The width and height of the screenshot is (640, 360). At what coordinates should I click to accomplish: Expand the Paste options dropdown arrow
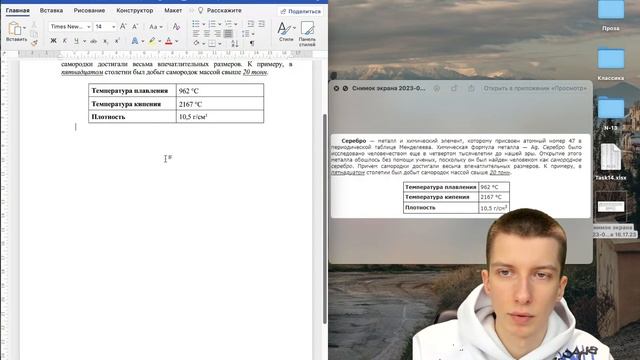tap(24, 28)
